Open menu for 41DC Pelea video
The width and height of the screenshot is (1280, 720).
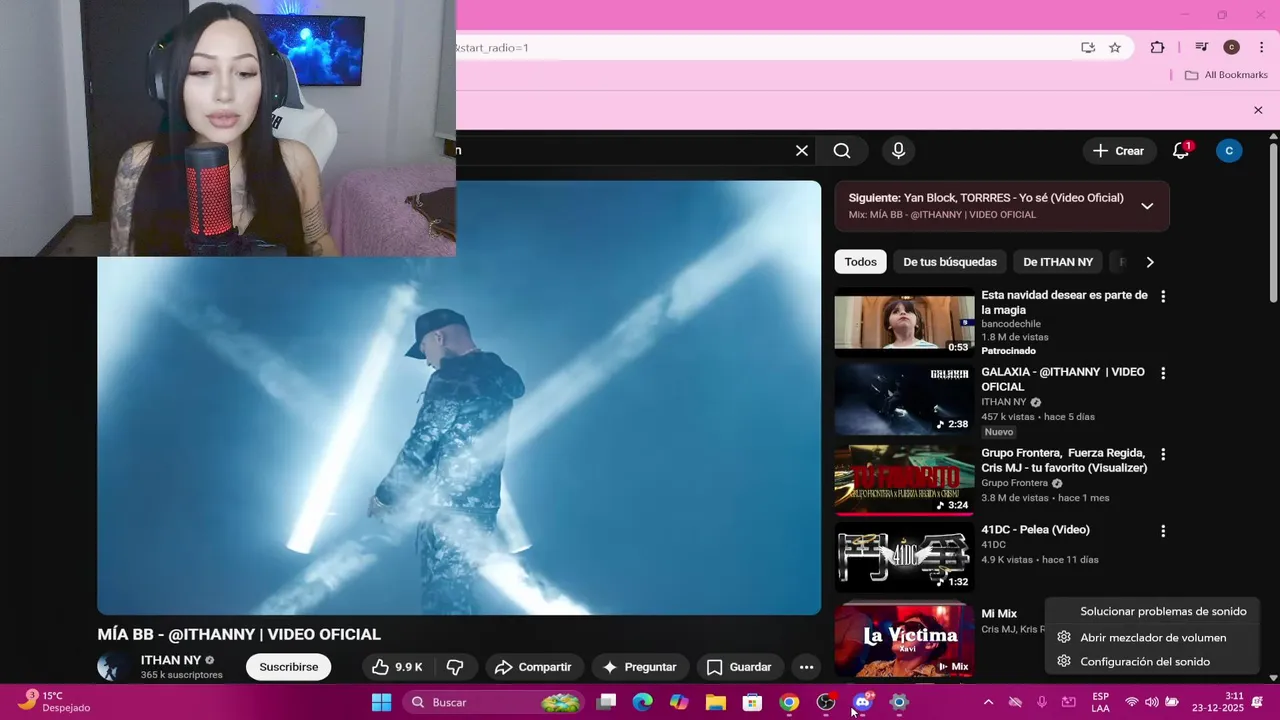1163,531
